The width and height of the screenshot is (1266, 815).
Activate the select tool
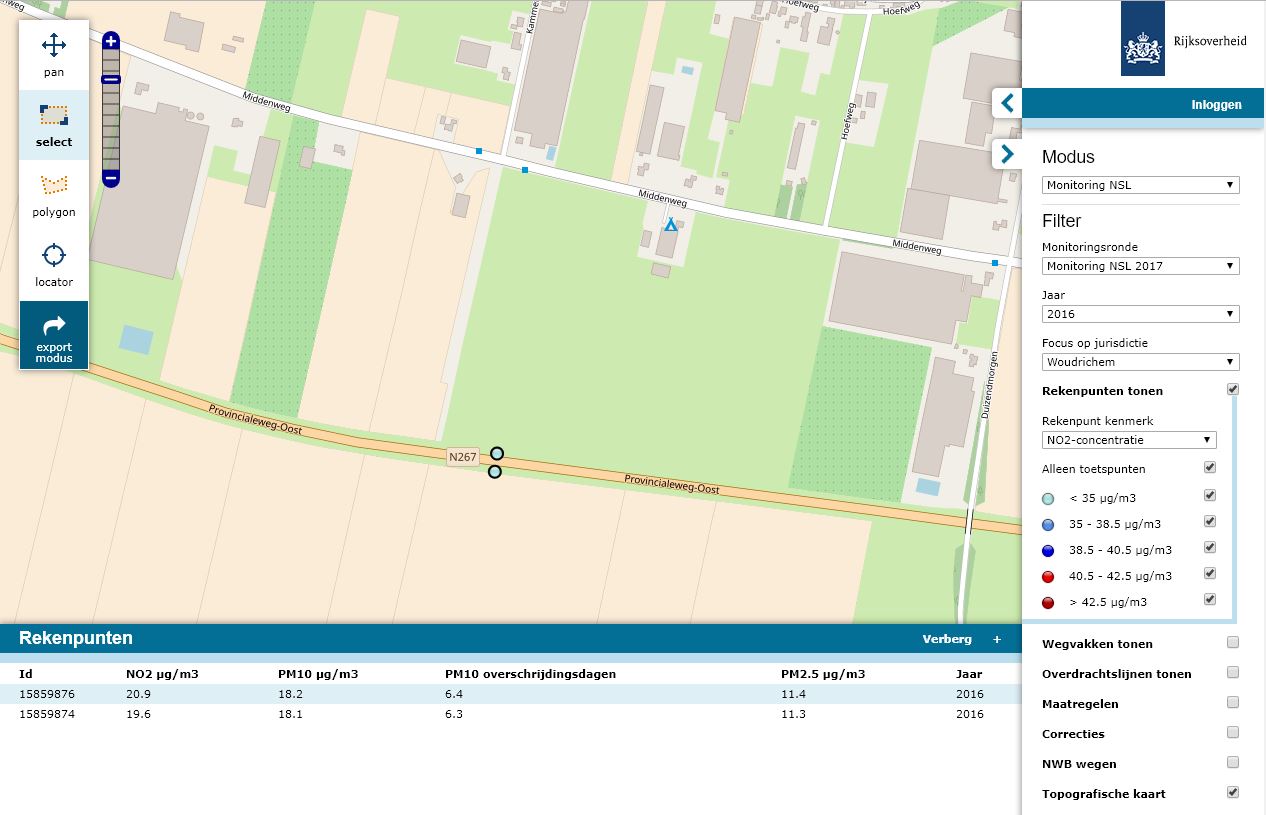(54, 125)
